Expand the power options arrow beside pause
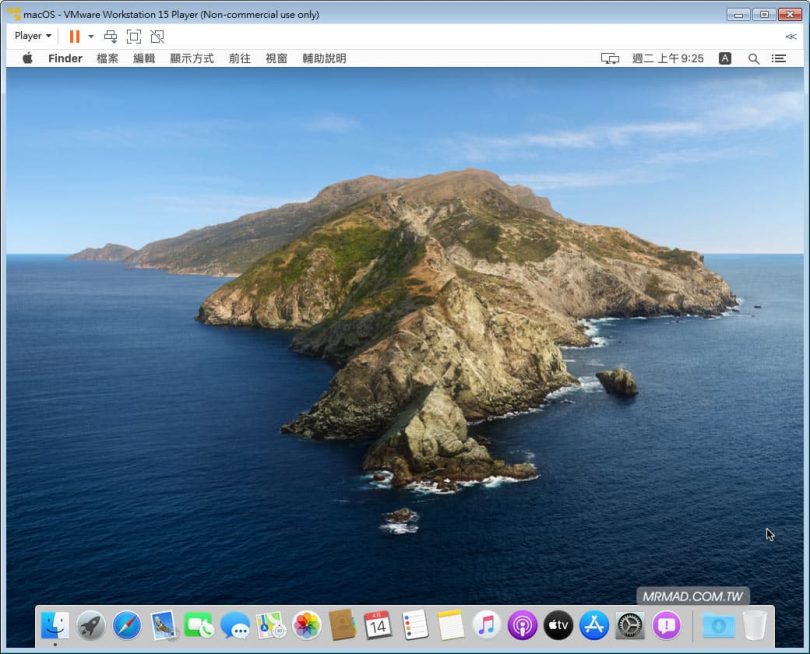Viewport: 810px width, 654px height. [x=91, y=36]
